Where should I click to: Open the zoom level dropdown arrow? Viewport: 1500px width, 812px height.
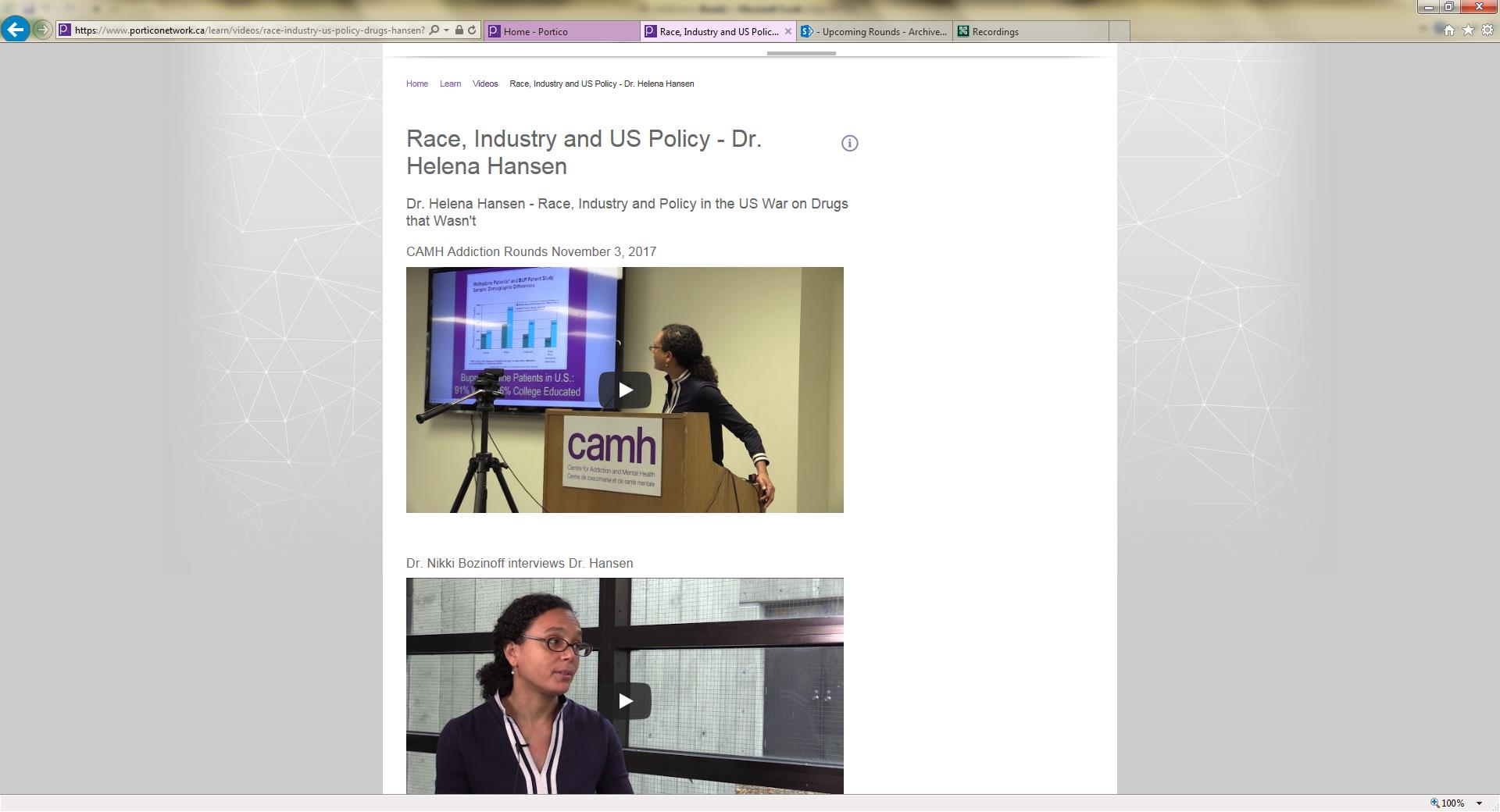1479,803
